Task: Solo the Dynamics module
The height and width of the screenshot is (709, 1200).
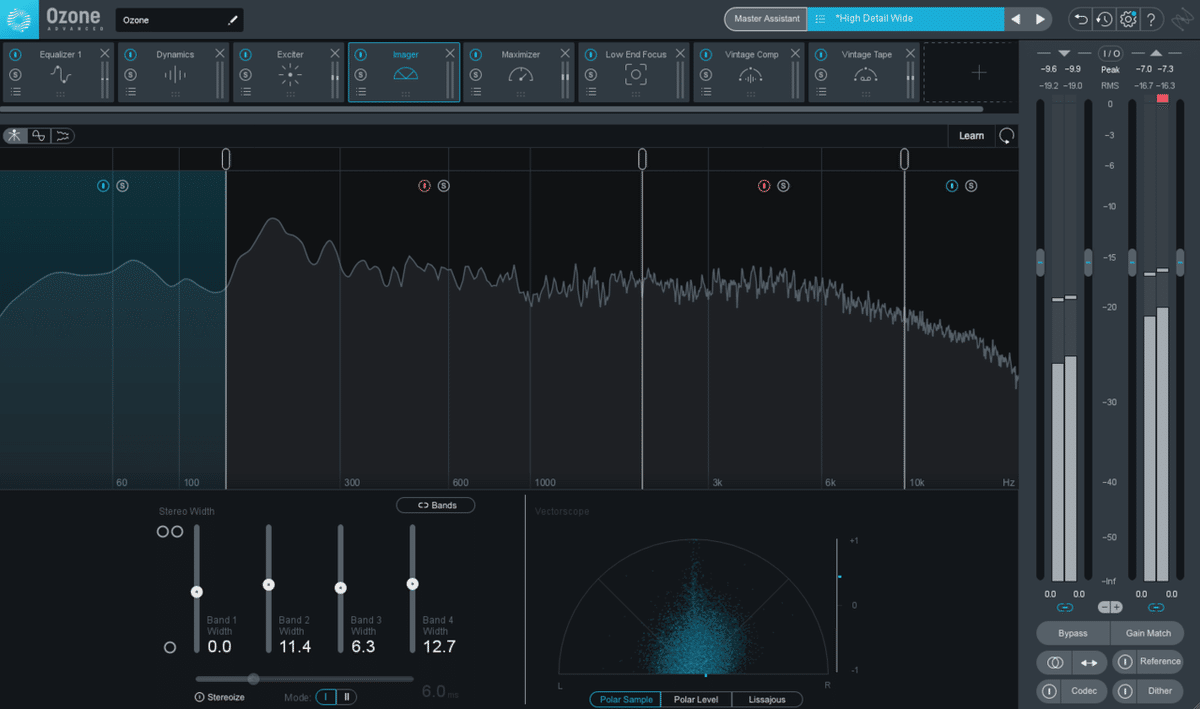Action: tap(130, 75)
